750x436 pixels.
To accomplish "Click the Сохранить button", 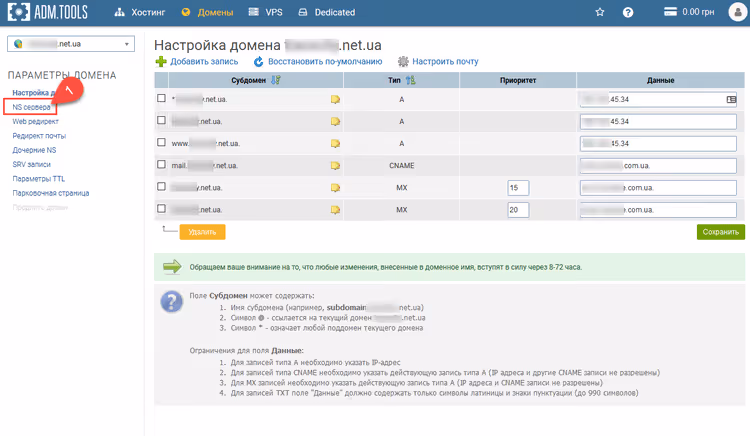I will [x=721, y=232].
